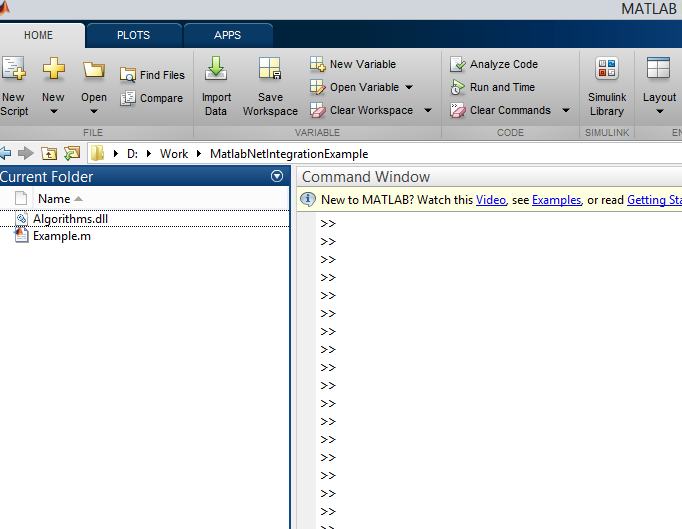The image size is (682, 529).
Task: Switch to the HOME tab
Action: (x=38, y=35)
